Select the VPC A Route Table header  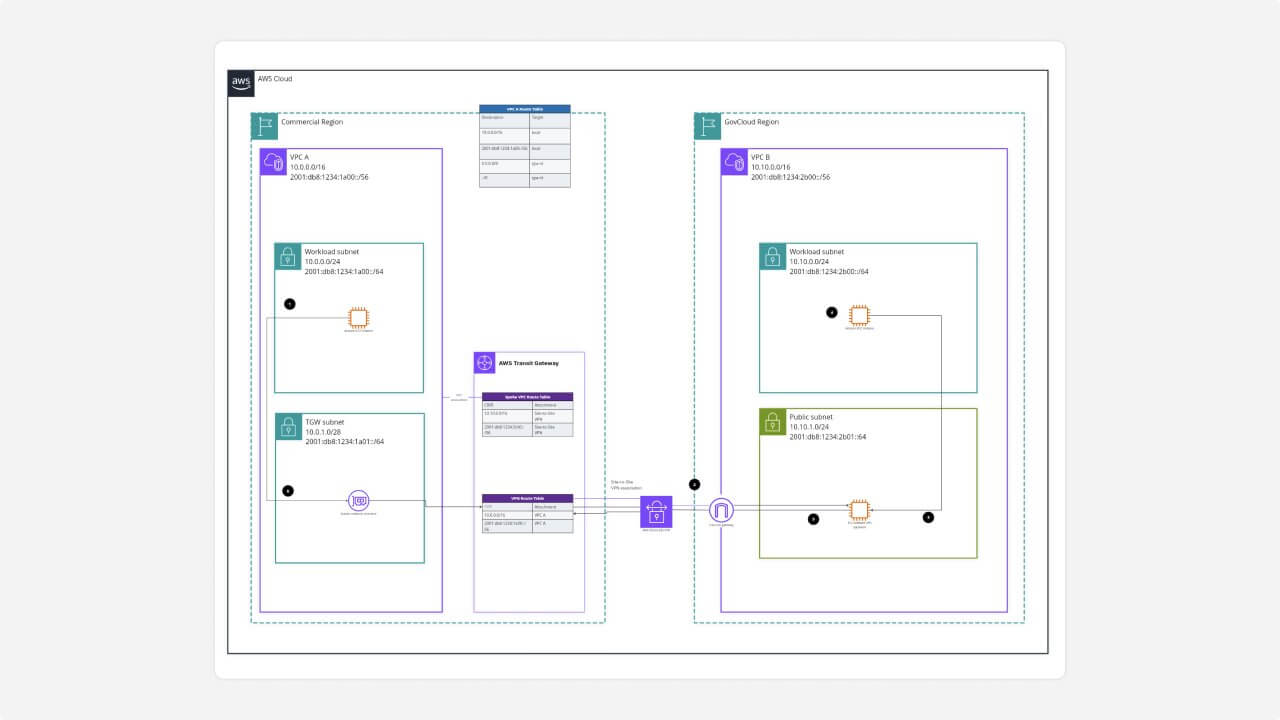[x=525, y=108]
